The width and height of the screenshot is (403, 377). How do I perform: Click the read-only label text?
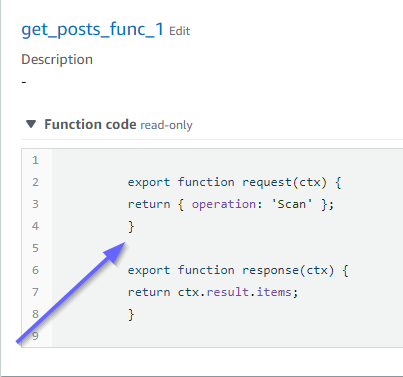166,125
